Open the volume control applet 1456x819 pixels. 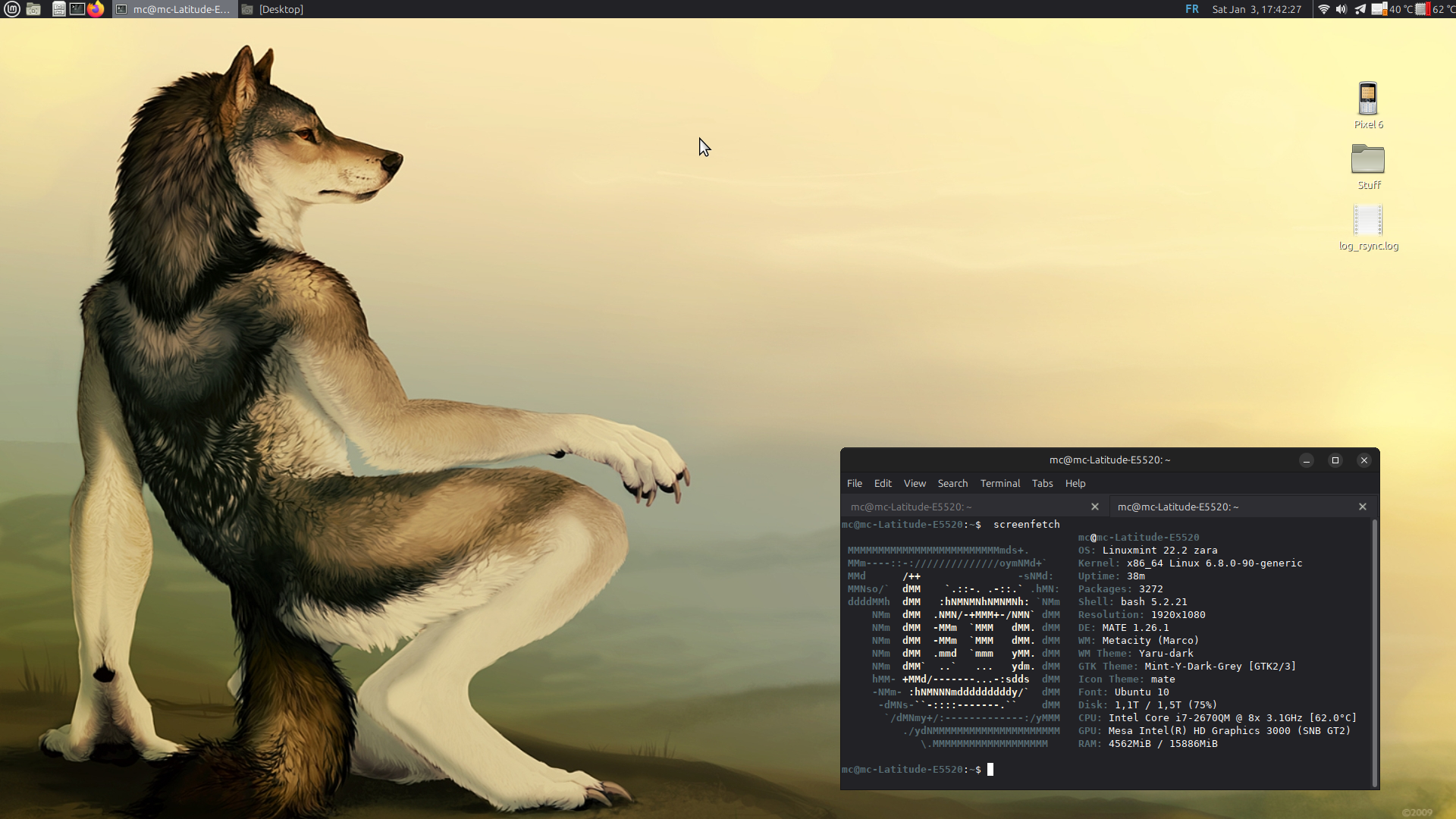coord(1341,9)
